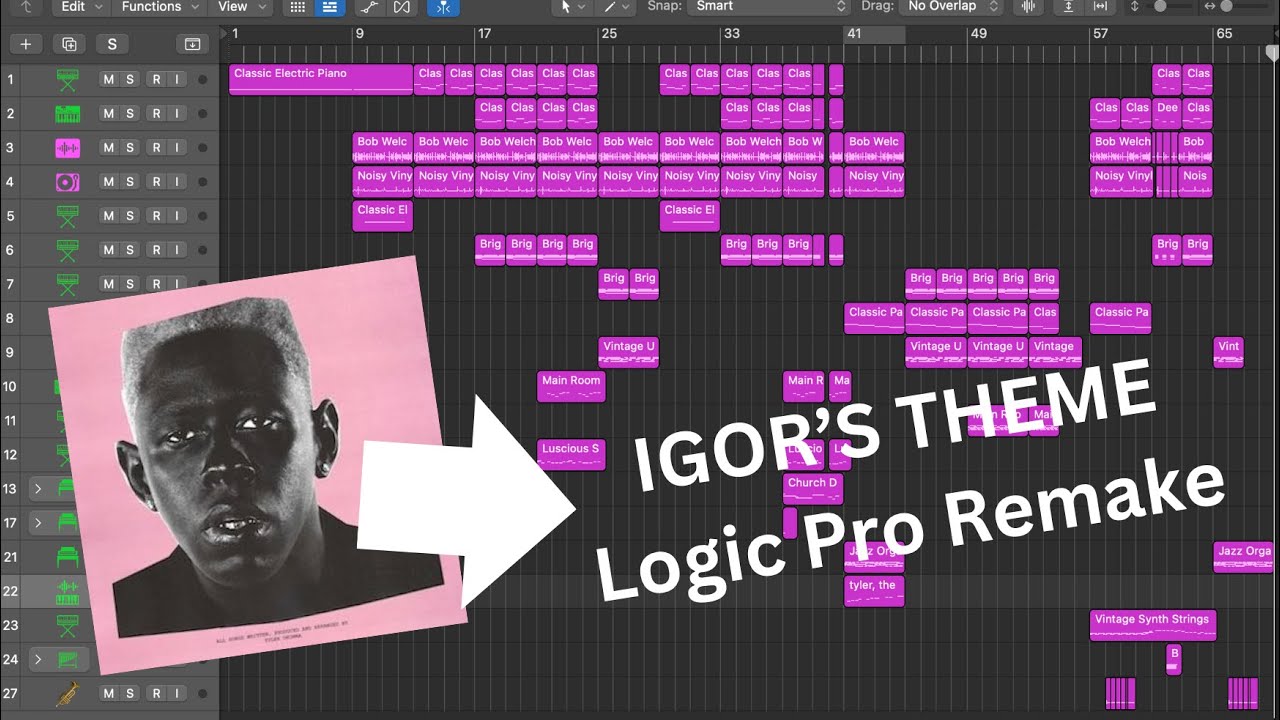This screenshot has height=720, width=1280.
Task: Click track 21 organ icon
Action: point(67,557)
